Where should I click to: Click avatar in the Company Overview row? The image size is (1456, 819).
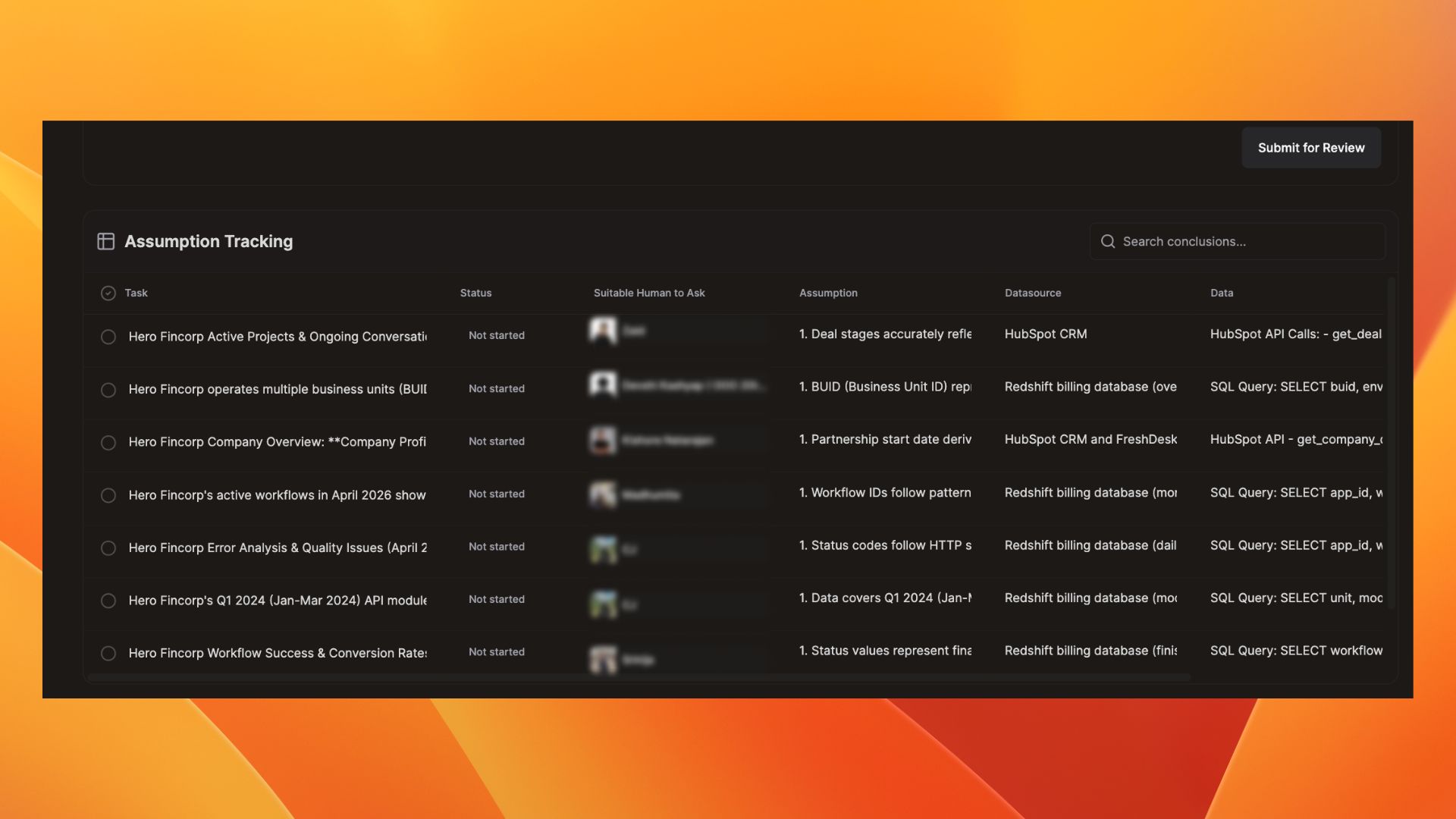[x=604, y=441]
